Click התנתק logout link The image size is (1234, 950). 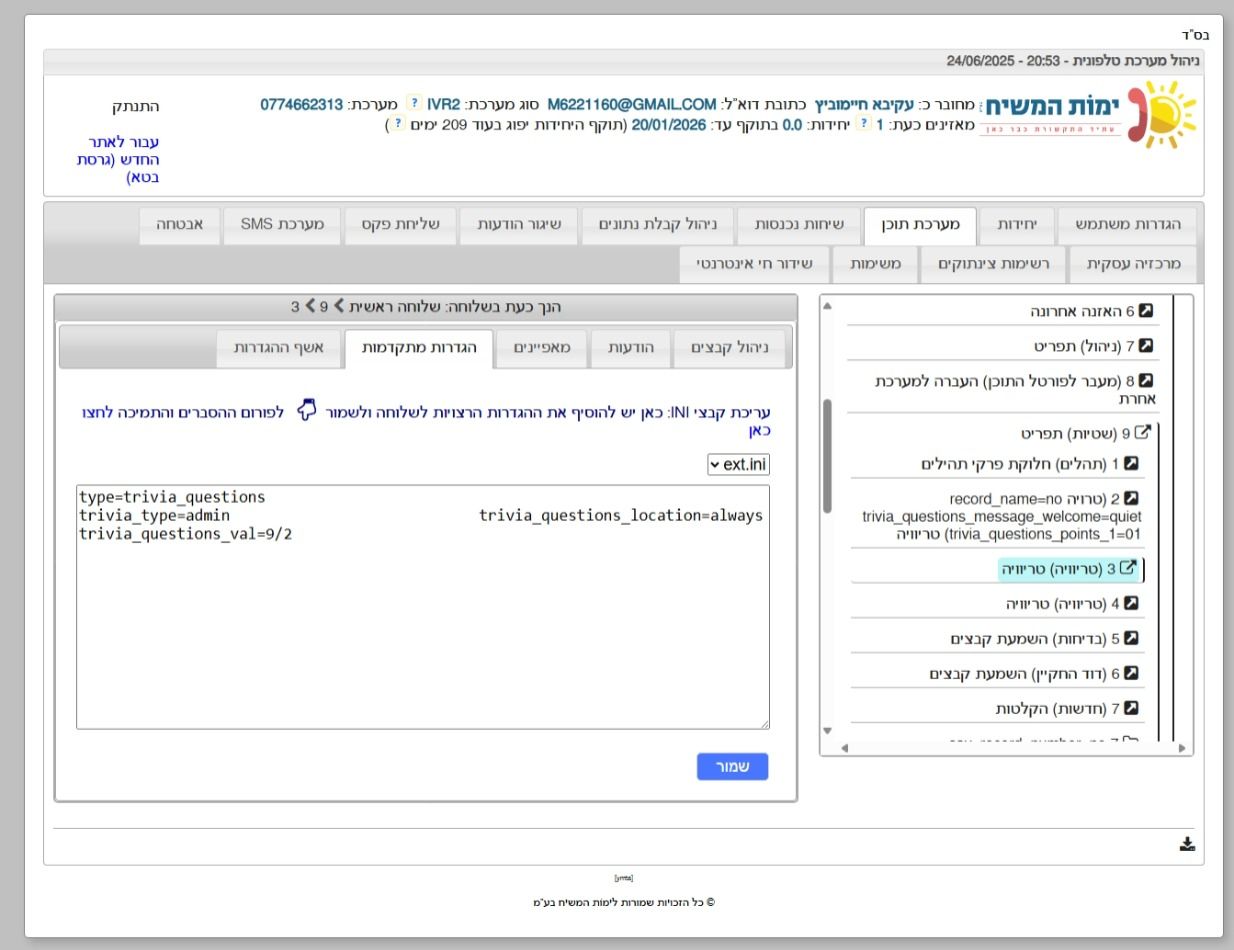[x=135, y=106]
